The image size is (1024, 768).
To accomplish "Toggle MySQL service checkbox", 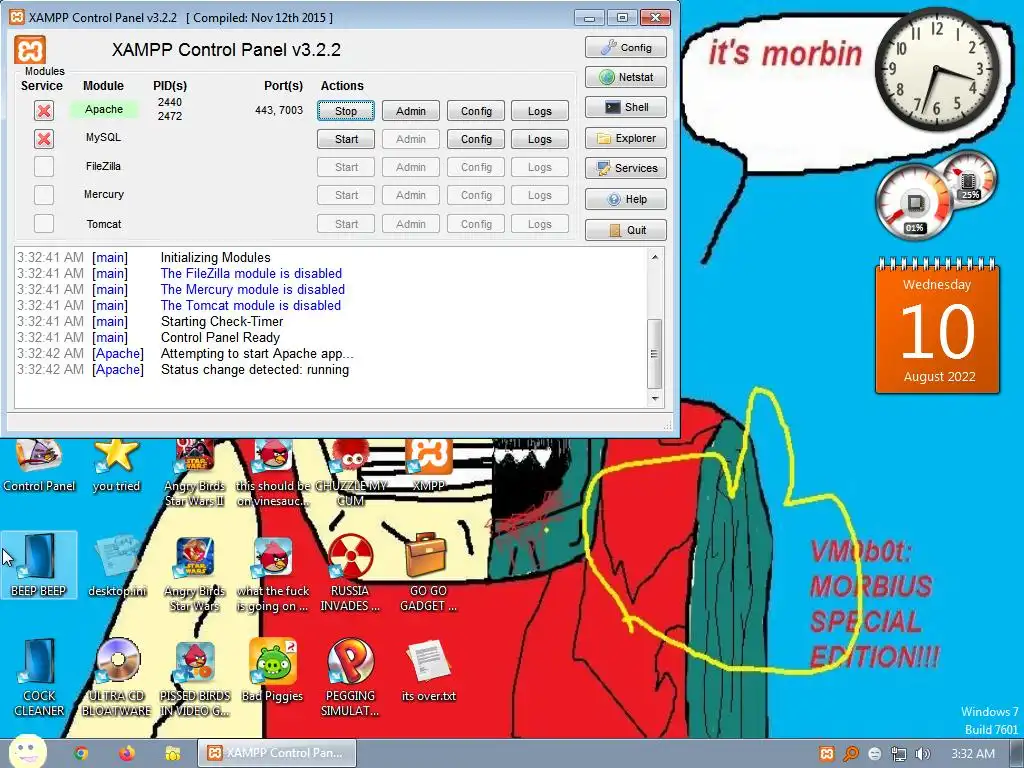I will 44,138.
